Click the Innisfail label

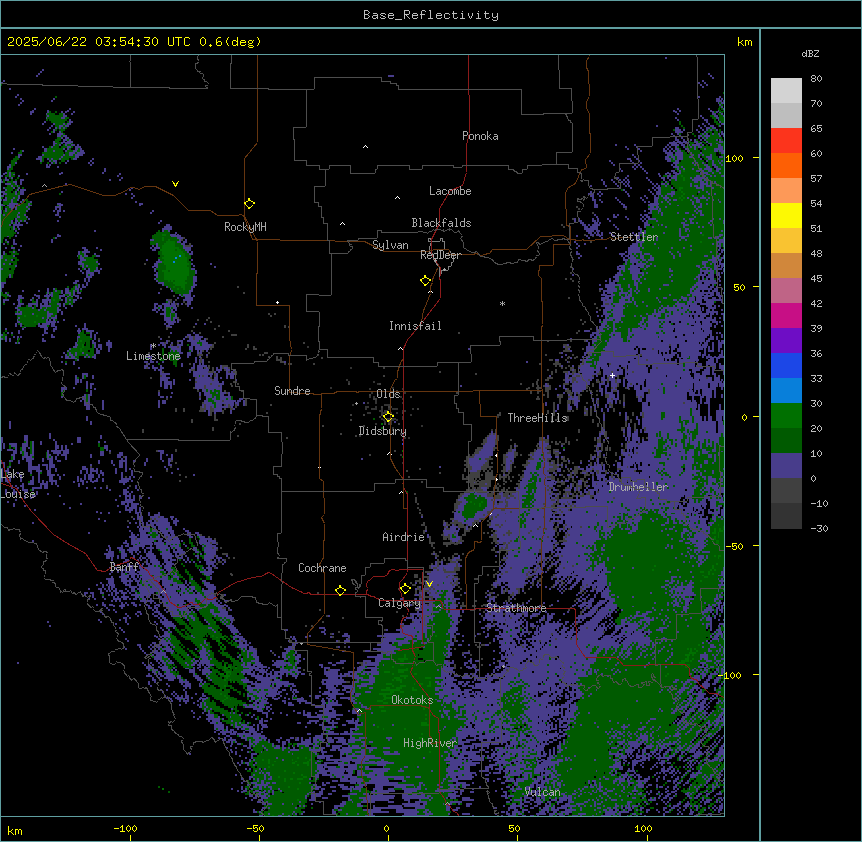[x=415, y=326]
